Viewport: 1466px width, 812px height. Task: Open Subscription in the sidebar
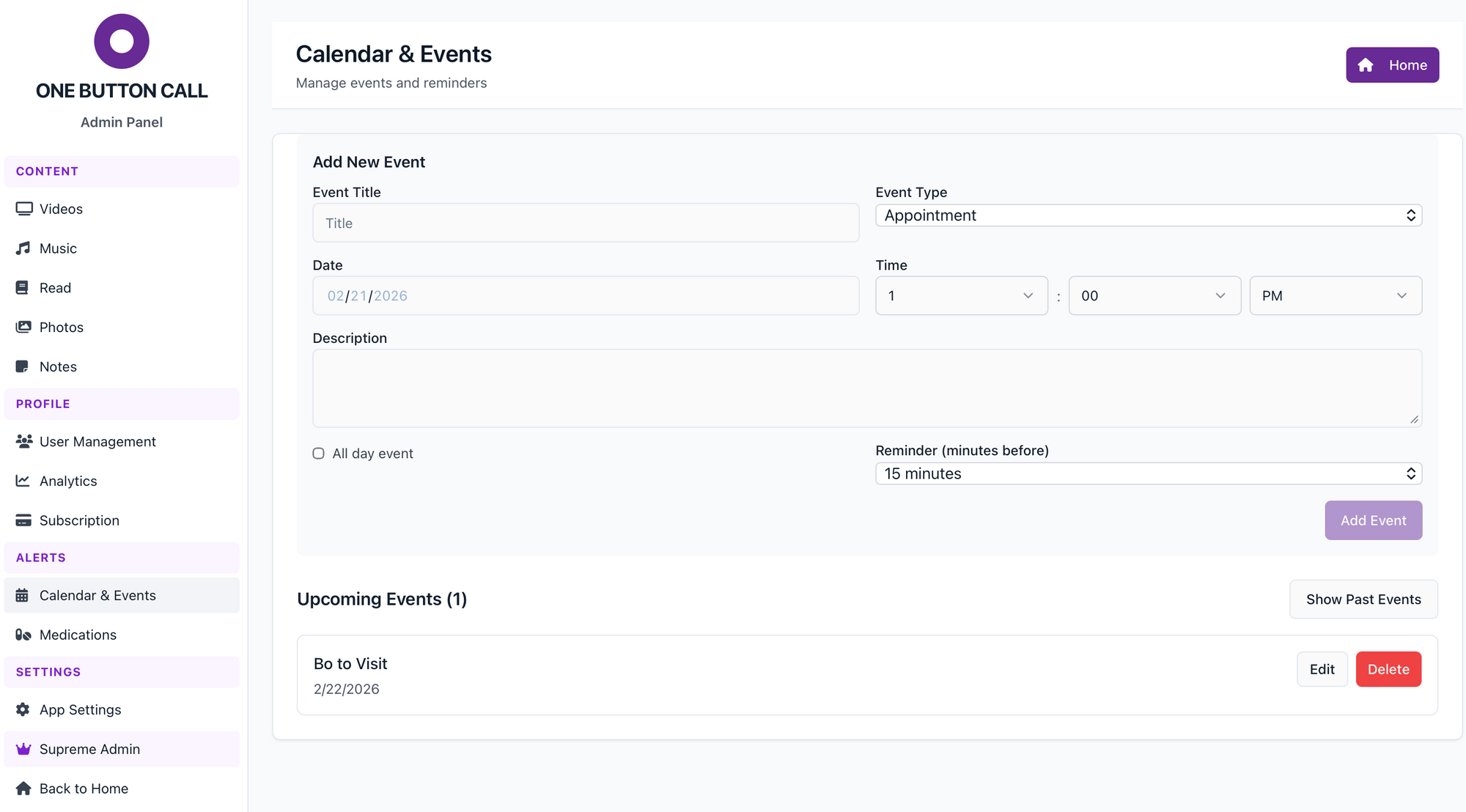tap(79, 520)
